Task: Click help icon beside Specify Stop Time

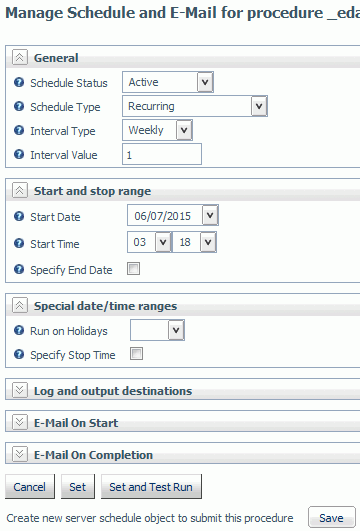Action: [x=19, y=354]
